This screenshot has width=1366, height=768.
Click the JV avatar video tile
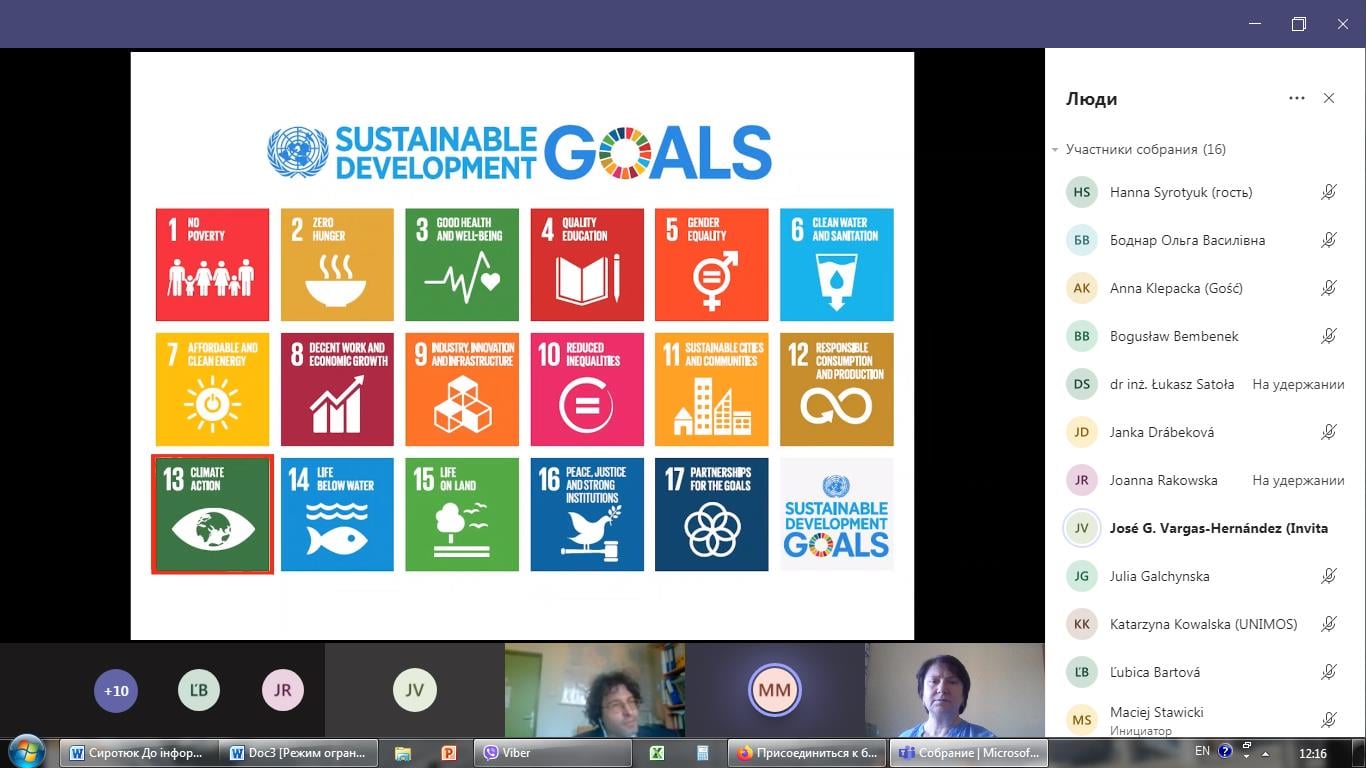(414, 690)
